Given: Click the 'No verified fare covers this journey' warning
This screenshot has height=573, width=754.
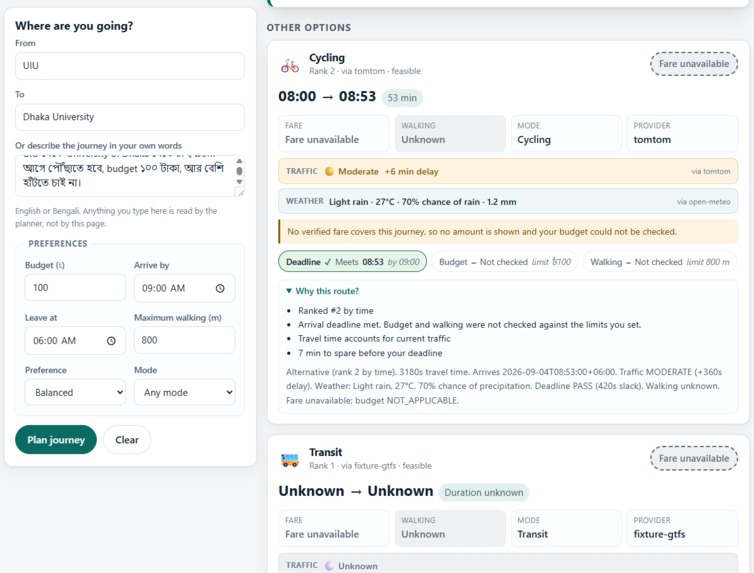Looking at the screenshot, I should click(x=508, y=232).
